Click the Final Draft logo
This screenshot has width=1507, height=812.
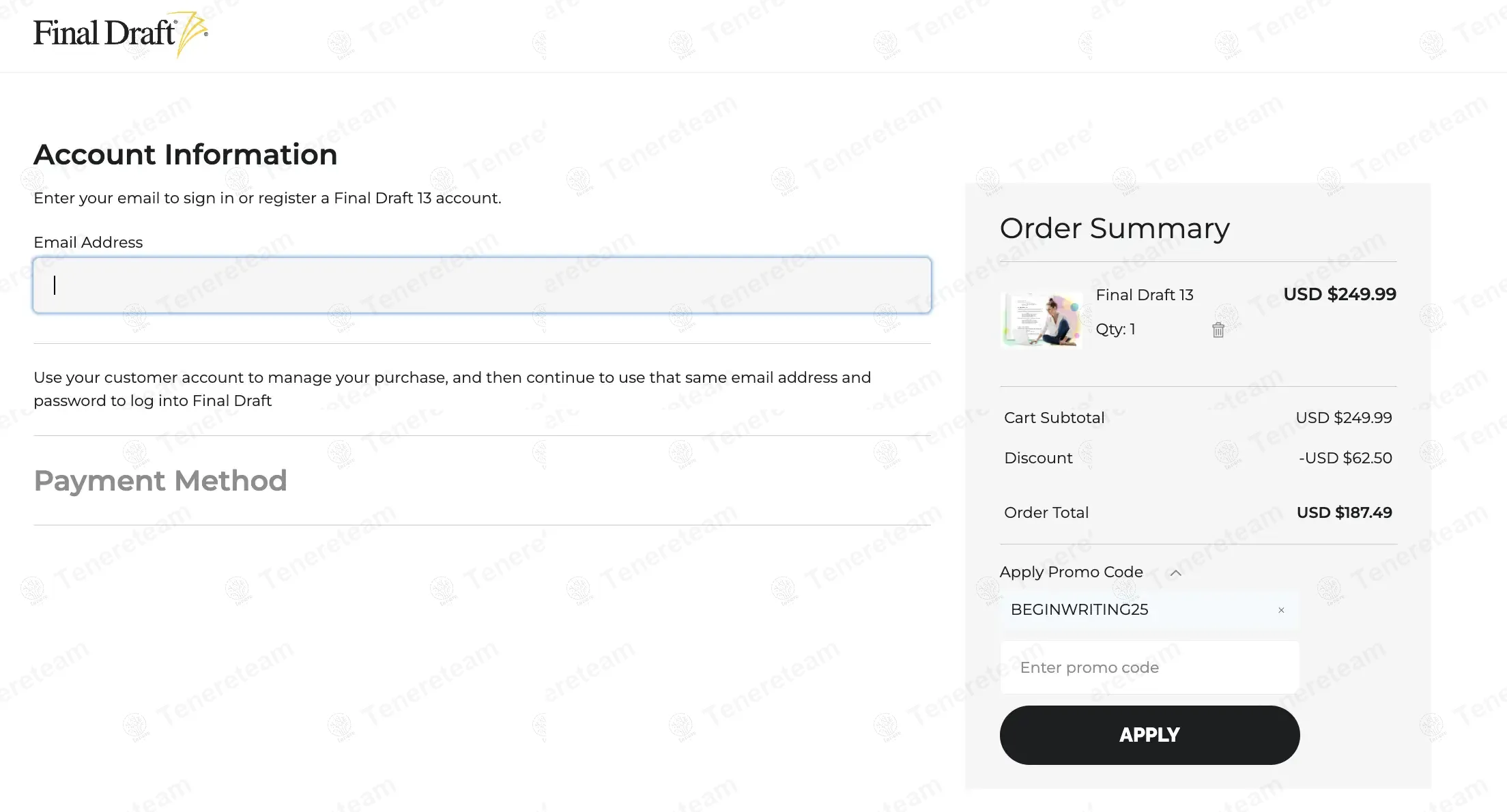click(120, 33)
